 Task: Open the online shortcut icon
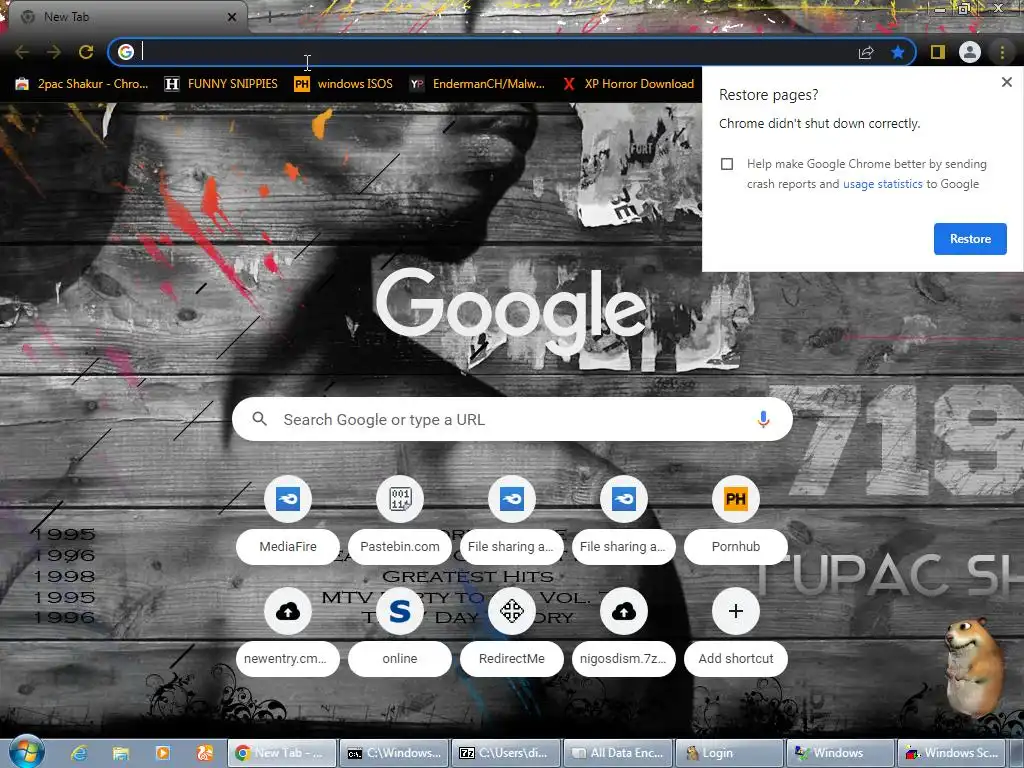(x=400, y=611)
